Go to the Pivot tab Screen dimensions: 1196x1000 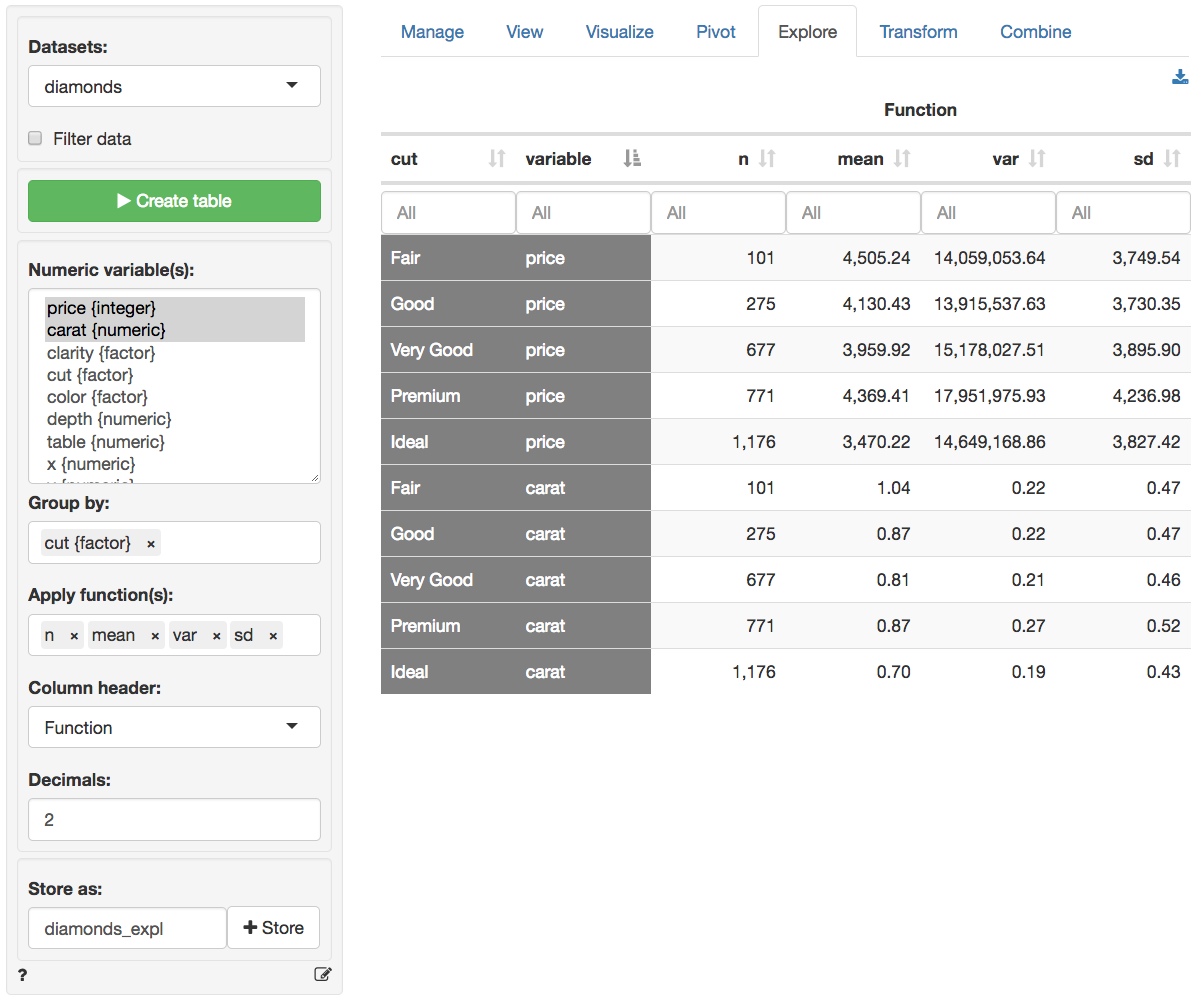[715, 32]
